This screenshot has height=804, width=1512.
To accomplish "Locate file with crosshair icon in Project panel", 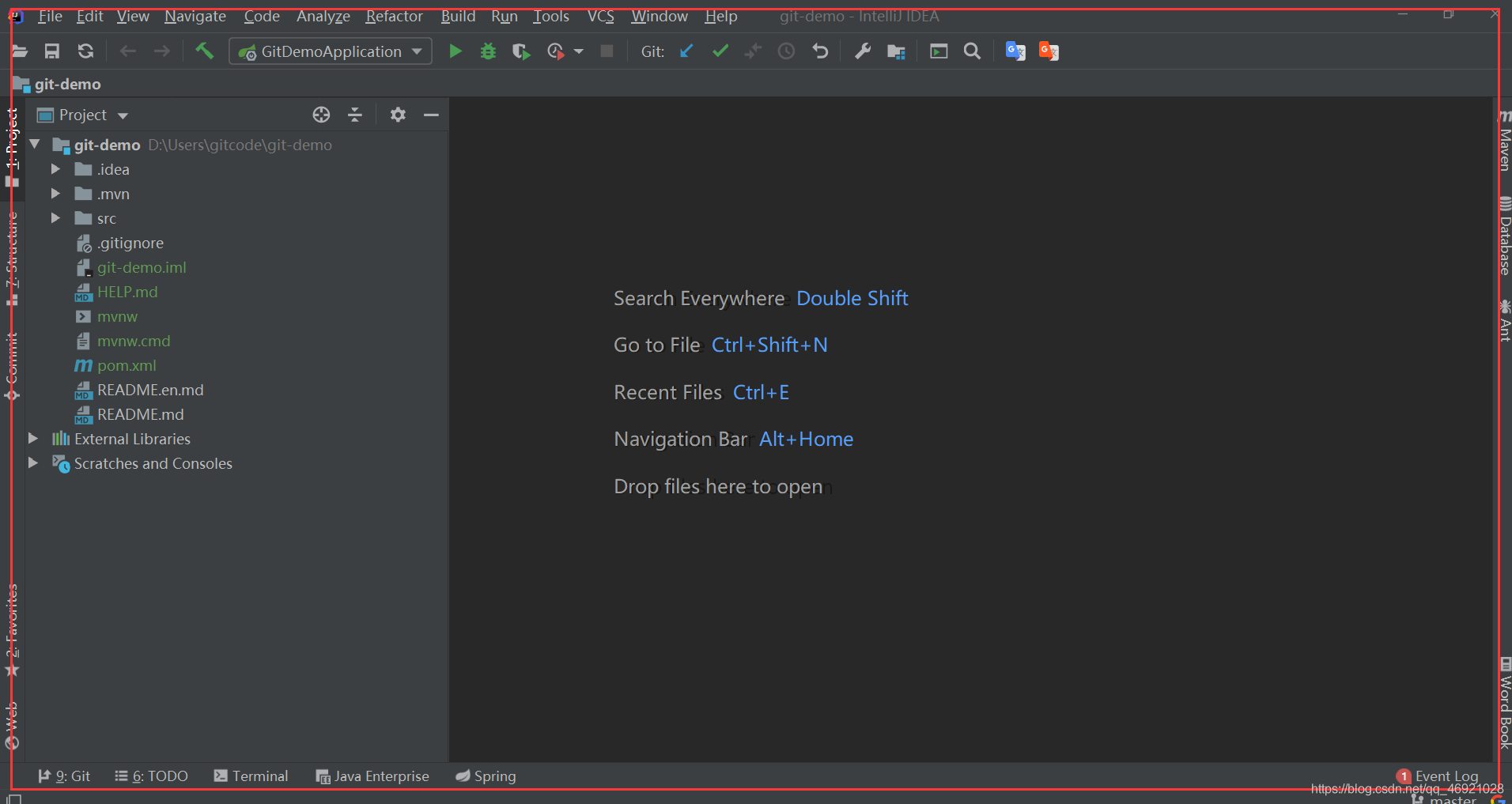I will 321,115.
